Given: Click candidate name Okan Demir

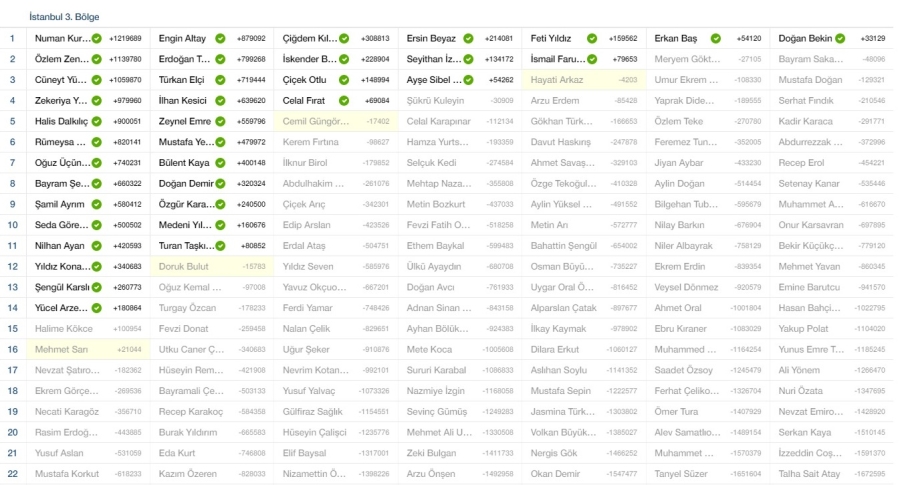Looking at the screenshot, I should click(x=555, y=474).
